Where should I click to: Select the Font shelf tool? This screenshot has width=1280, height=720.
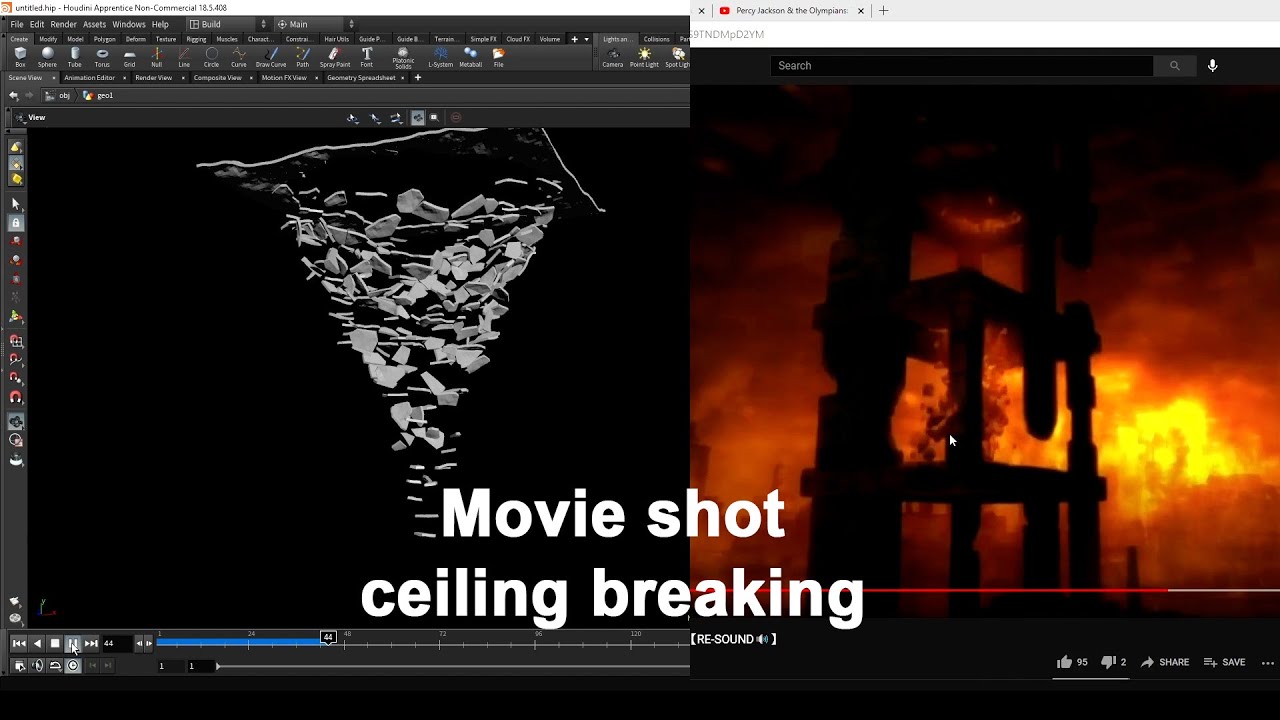pos(367,57)
